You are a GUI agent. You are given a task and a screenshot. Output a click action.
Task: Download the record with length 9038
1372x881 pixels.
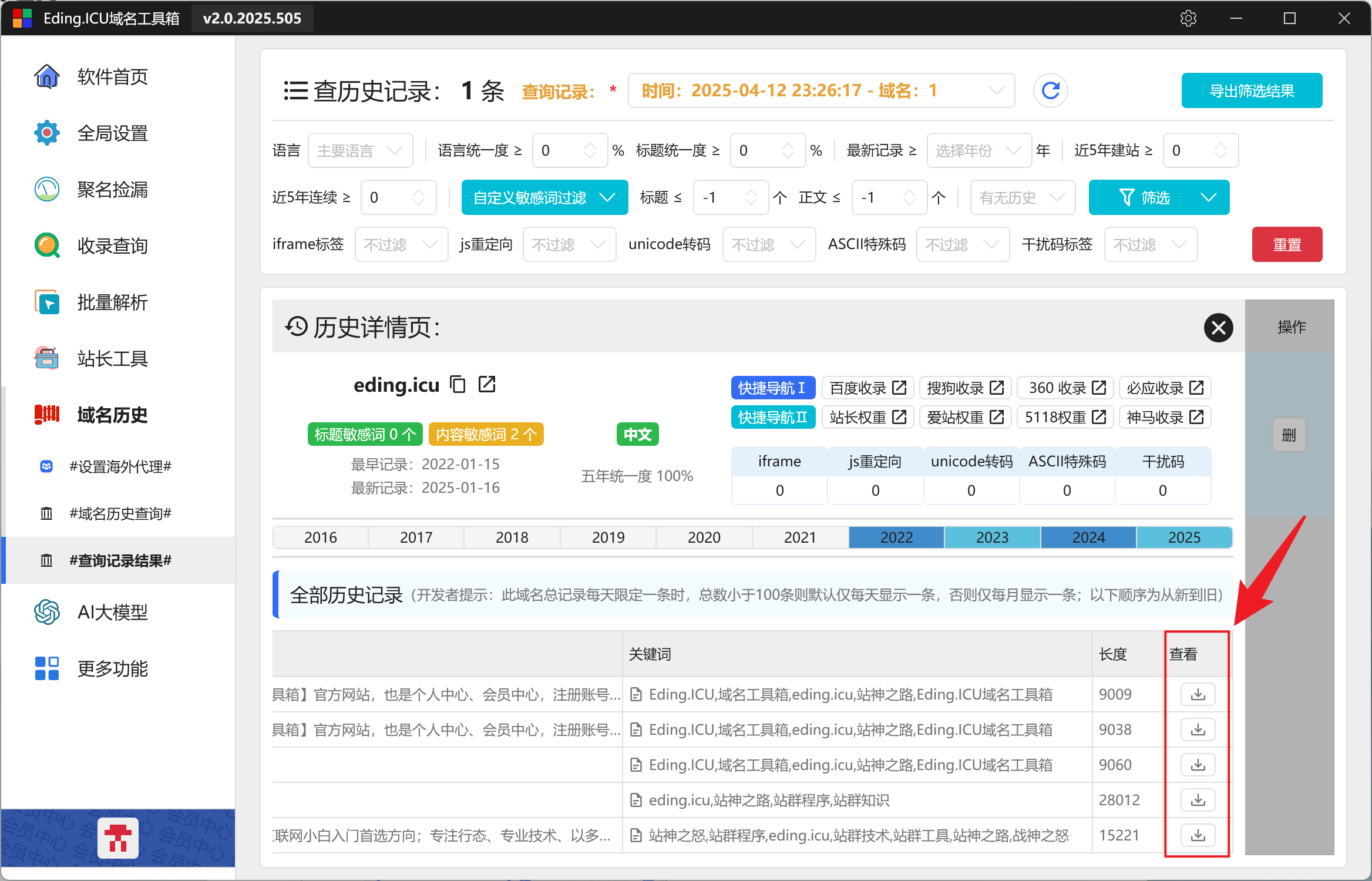tap(1198, 729)
